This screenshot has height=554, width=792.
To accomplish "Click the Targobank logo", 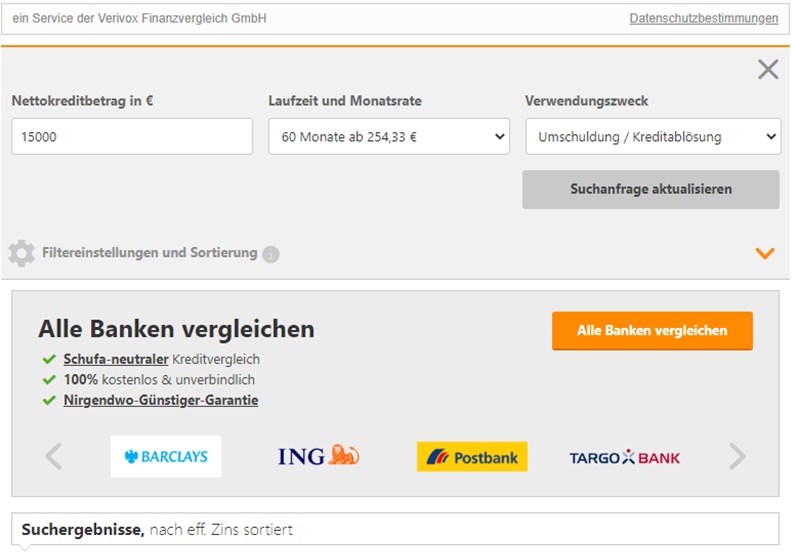I will click(x=624, y=457).
